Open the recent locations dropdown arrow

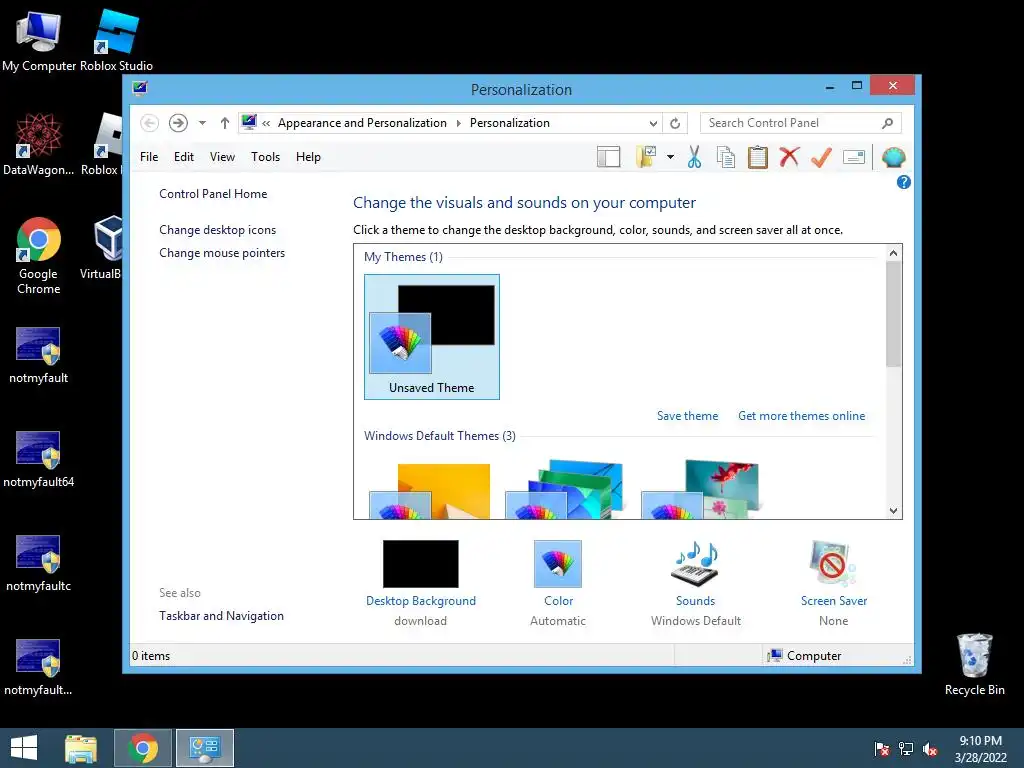pos(202,123)
